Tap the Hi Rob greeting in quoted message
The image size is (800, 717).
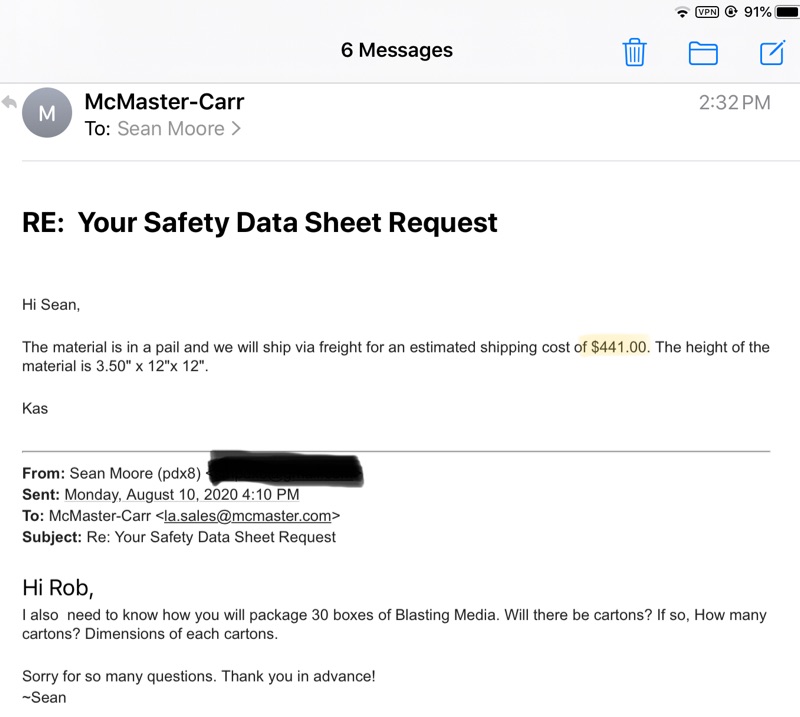(57, 587)
